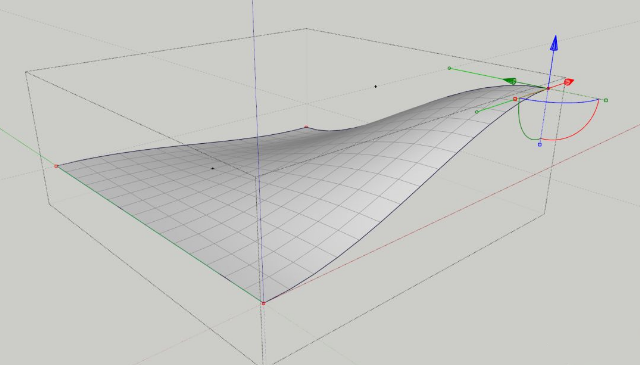Select the black dot above the surface
This screenshot has width=640, height=365.
click(376, 86)
